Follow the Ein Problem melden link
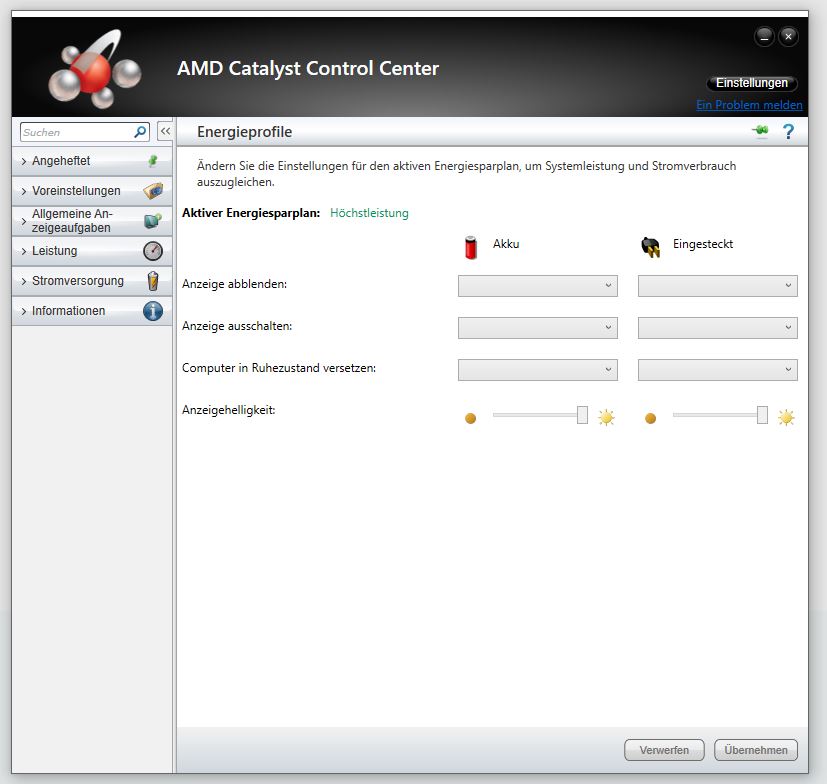The image size is (827, 784). [x=749, y=105]
